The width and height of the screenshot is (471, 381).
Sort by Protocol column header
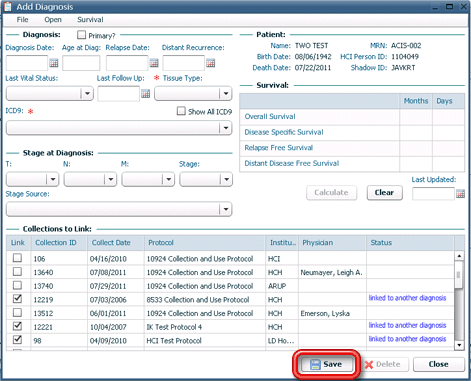click(205, 243)
